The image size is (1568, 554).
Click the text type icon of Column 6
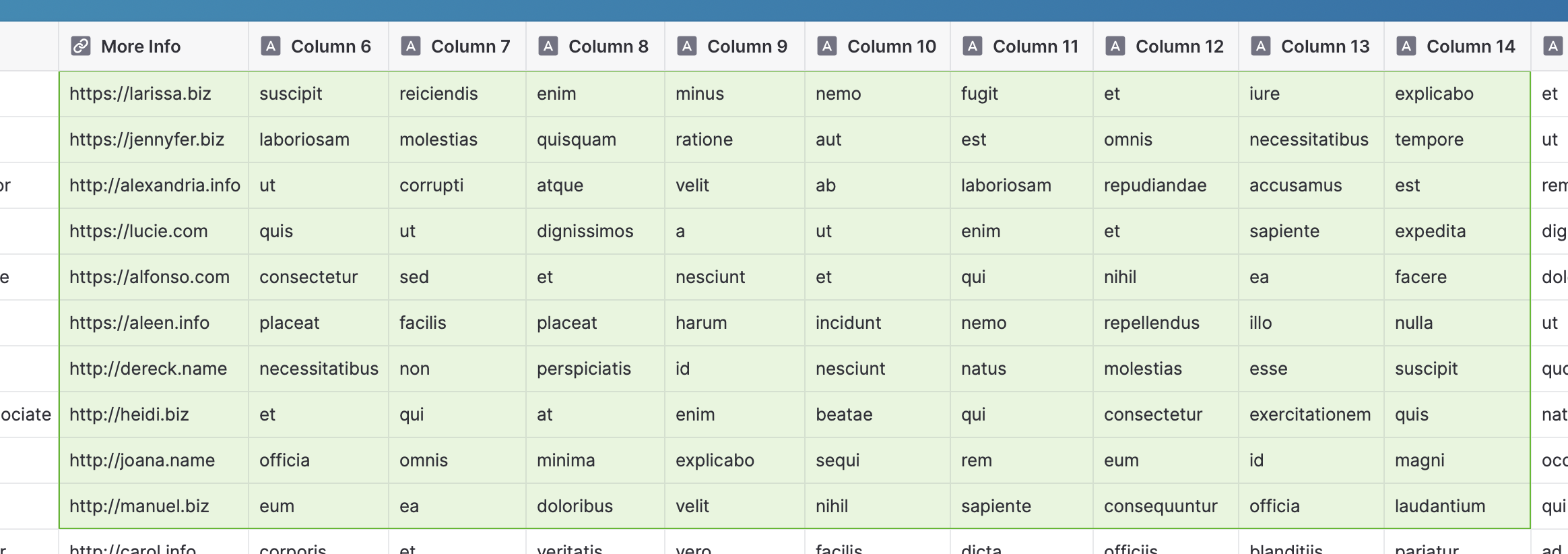[271, 46]
